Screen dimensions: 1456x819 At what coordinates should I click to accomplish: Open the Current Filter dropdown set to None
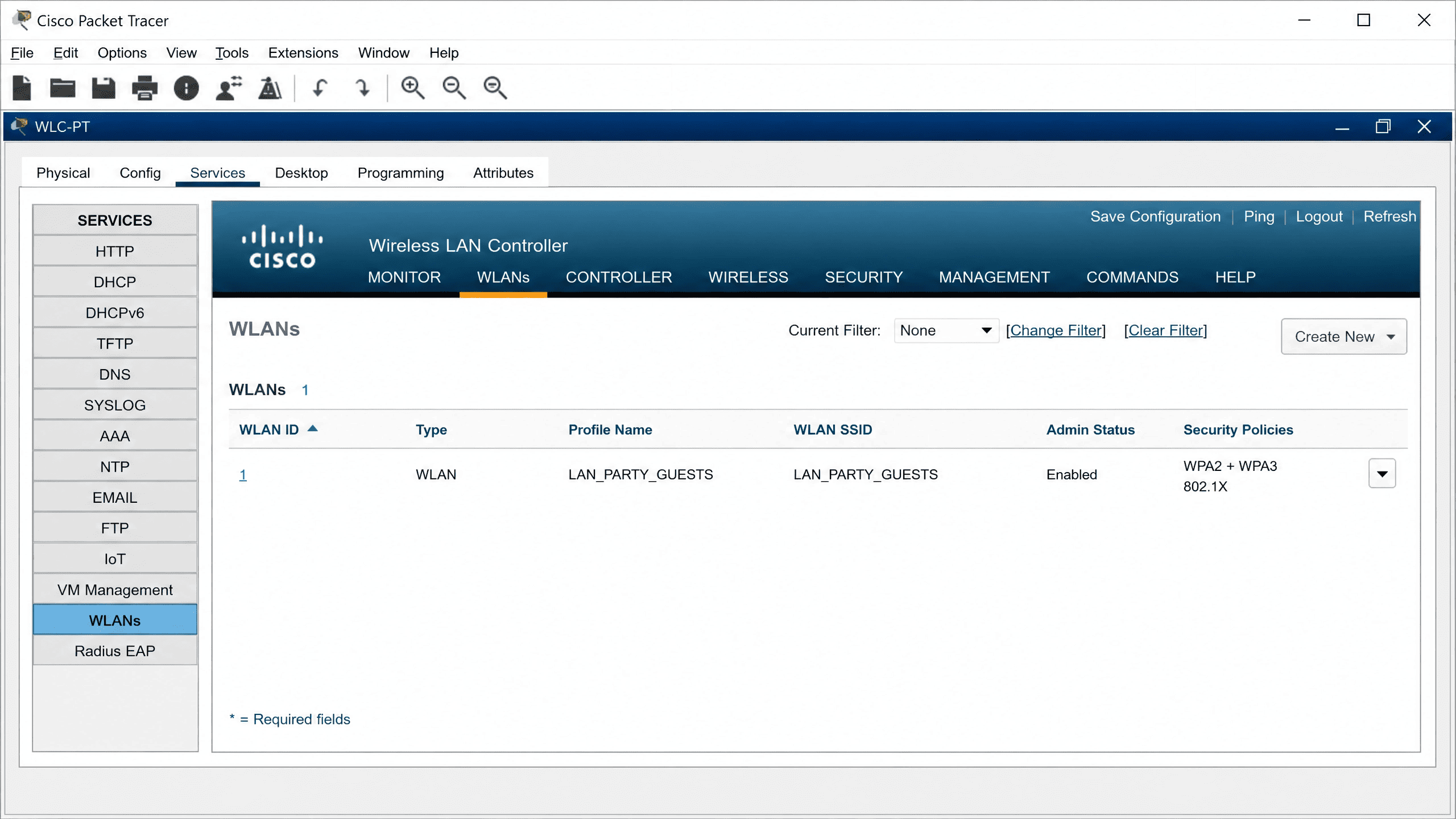946,330
